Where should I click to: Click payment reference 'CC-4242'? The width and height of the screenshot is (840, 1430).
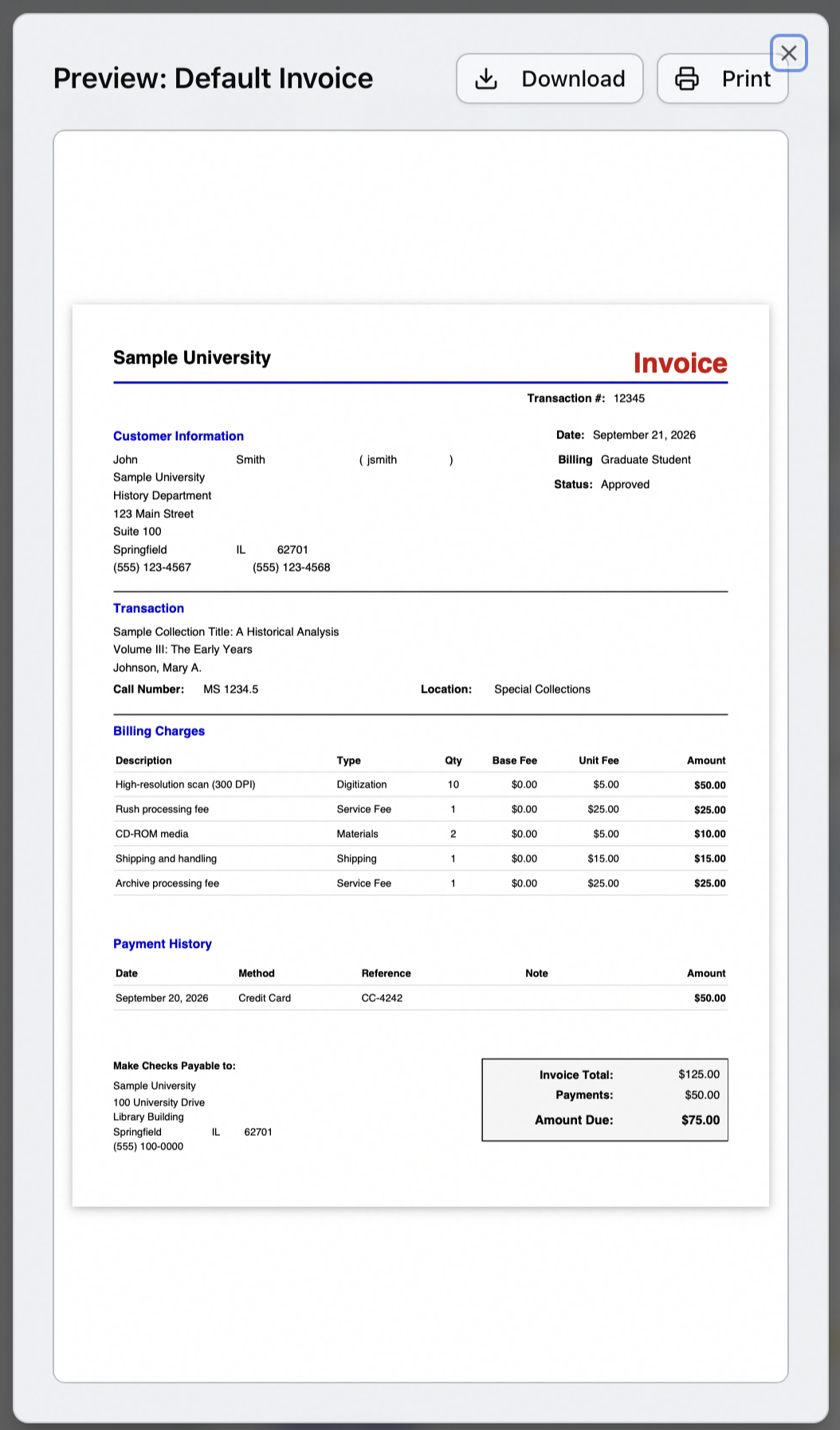pyautogui.click(x=382, y=998)
